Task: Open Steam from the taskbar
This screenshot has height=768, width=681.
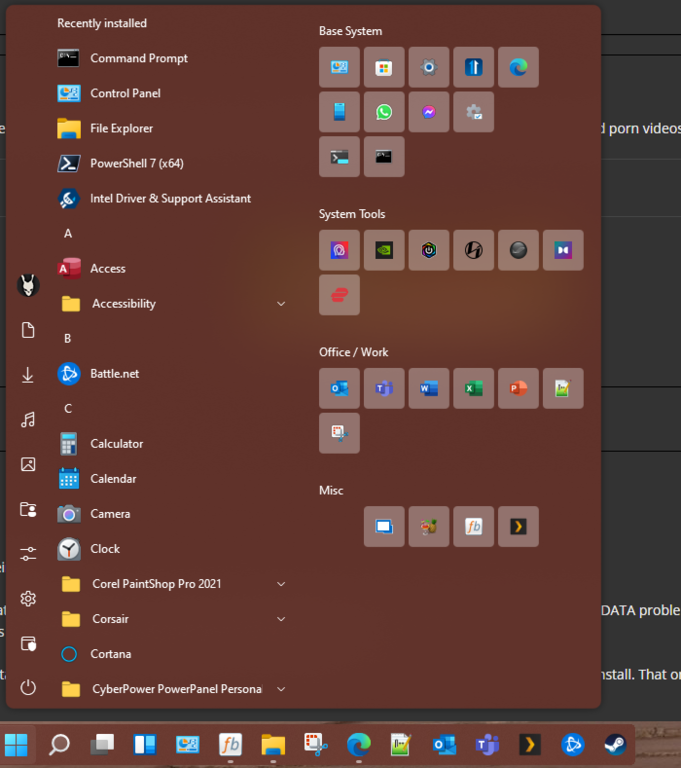Action: (615, 744)
